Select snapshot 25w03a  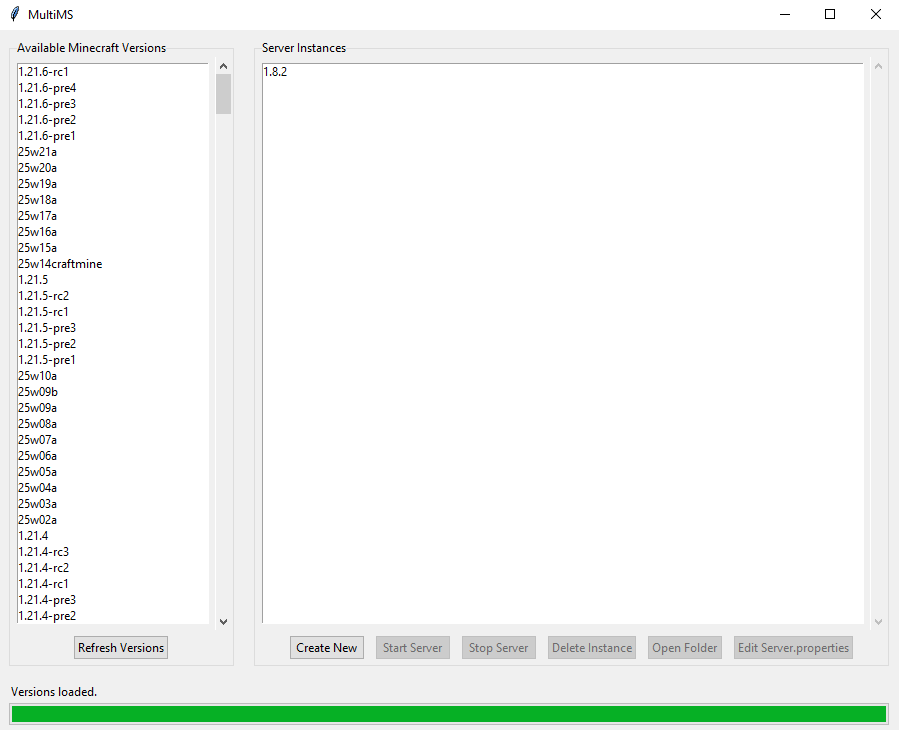[112, 505]
